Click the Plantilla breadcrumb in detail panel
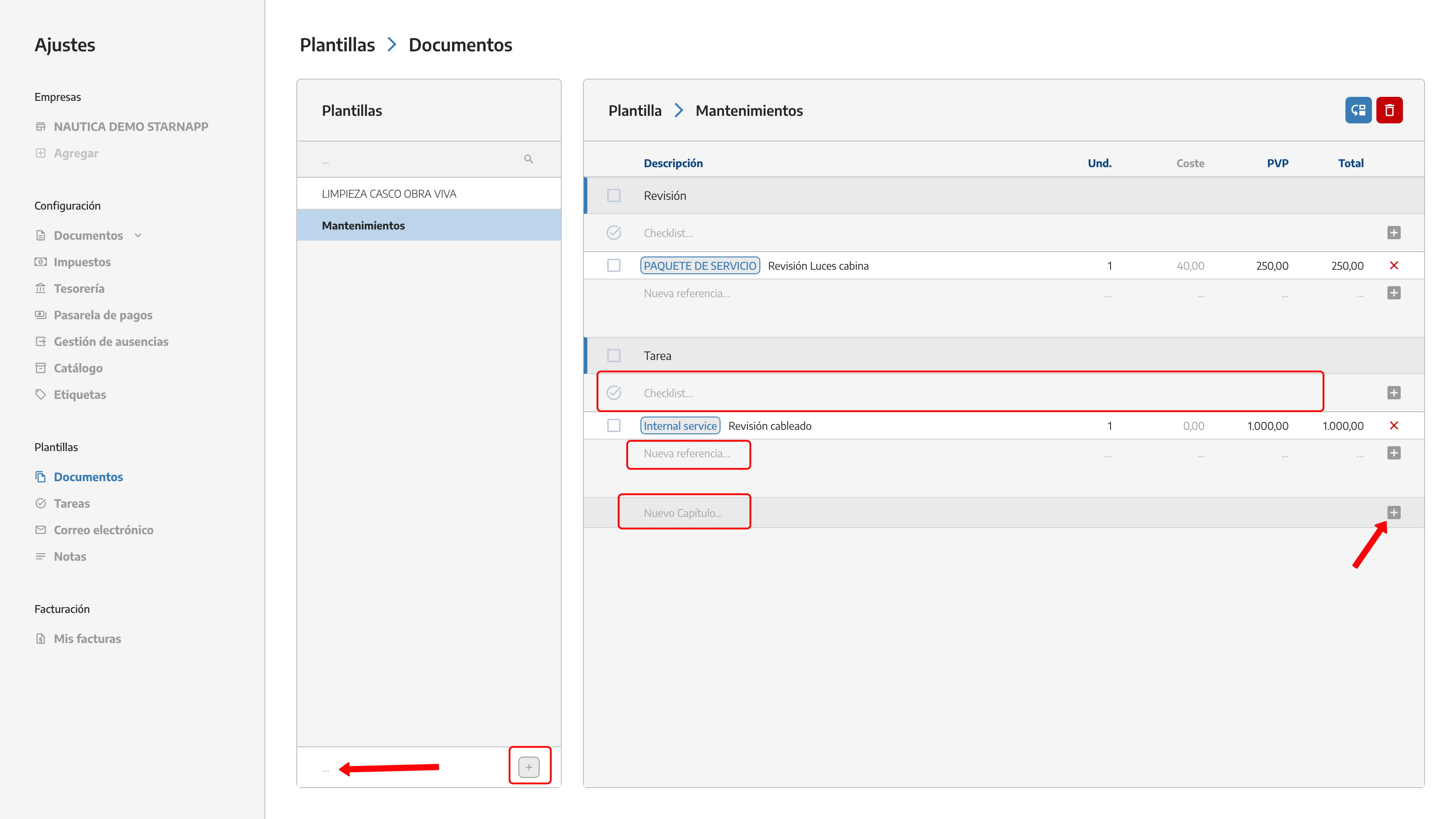 click(x=635, y=111)
